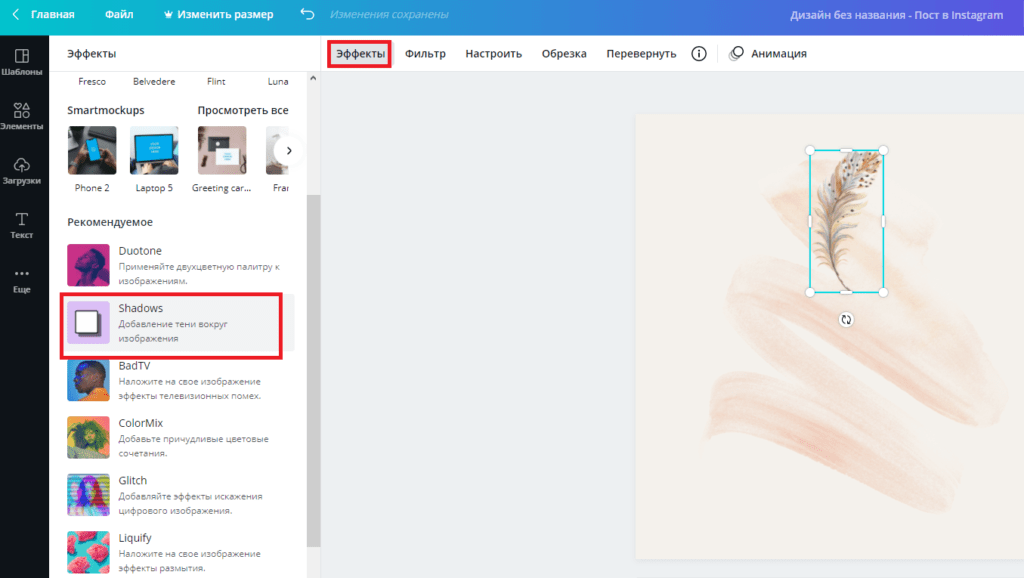Open the Эффекты tab in toolbar
1024x578 pixels.
coord(360,53)
